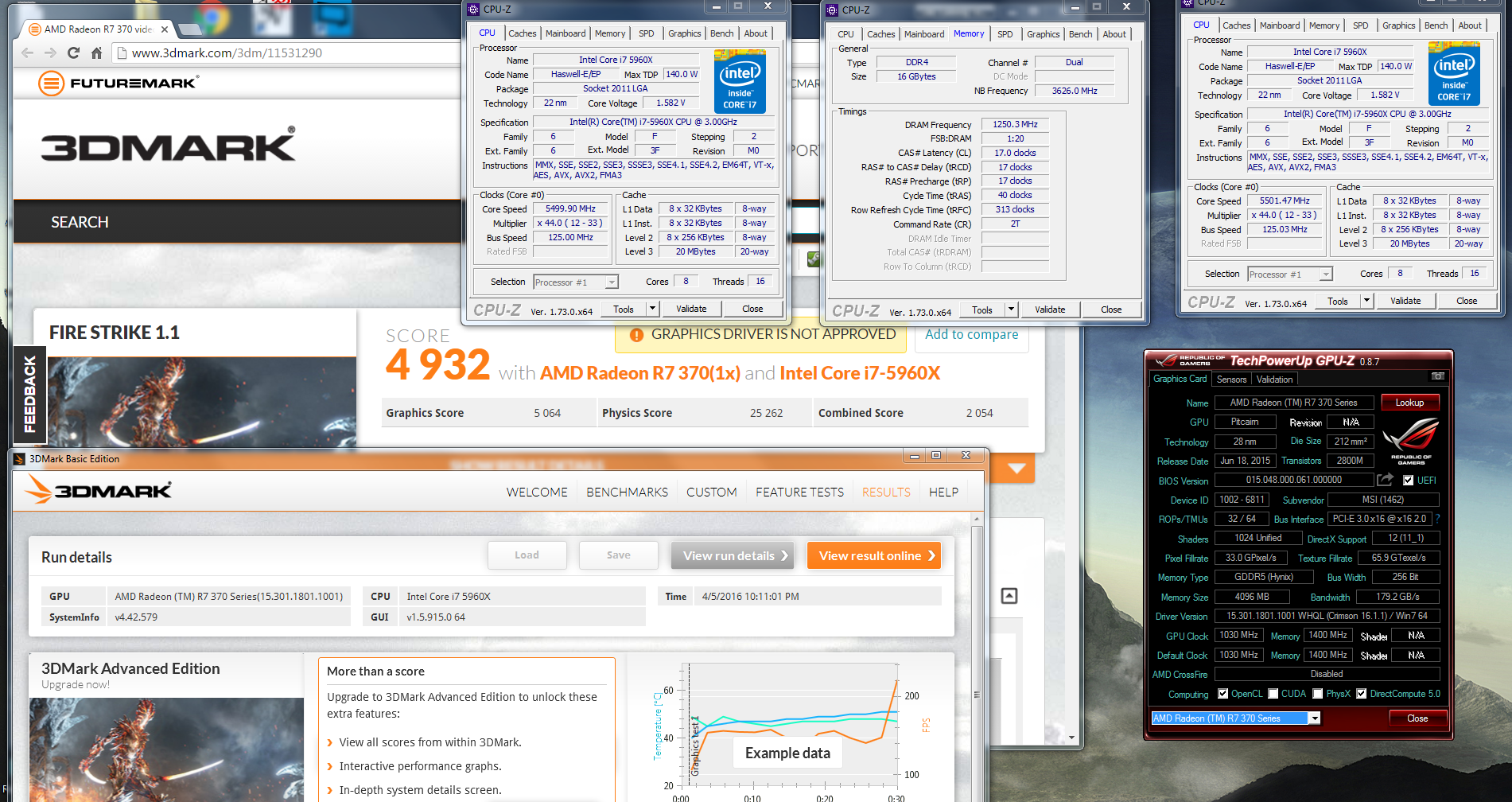The width and height of the screenshot is (1512, 802).
Task: Close the AMD Radeon R7 370 browser tab
Action: click(165, 29)
